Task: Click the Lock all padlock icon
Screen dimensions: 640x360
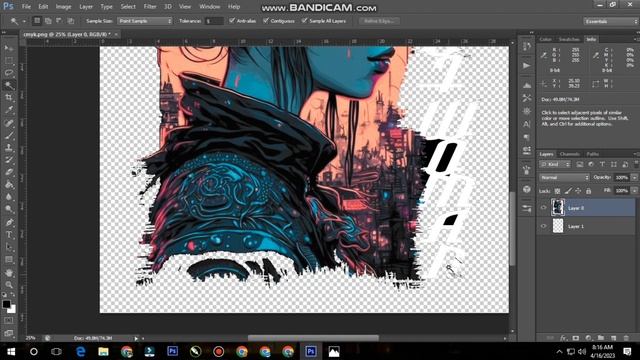Action: tap(588, 191)
